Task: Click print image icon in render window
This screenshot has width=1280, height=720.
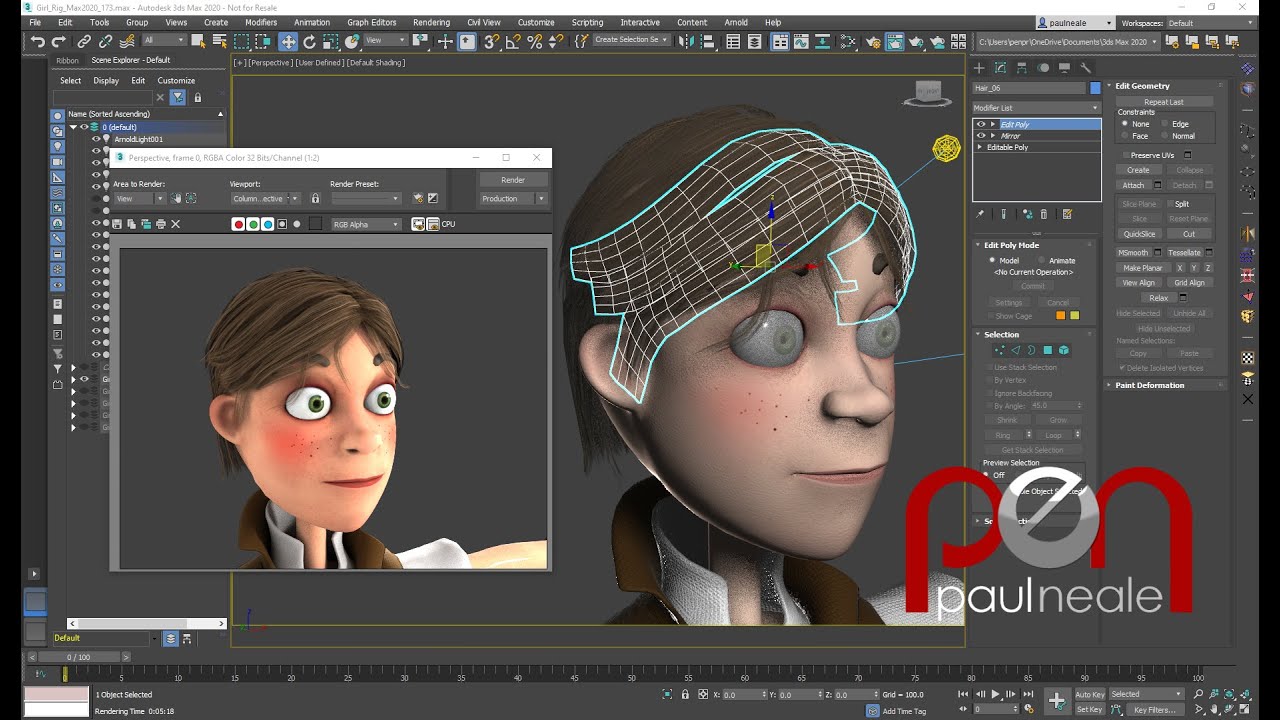Action: coord(161,224)
